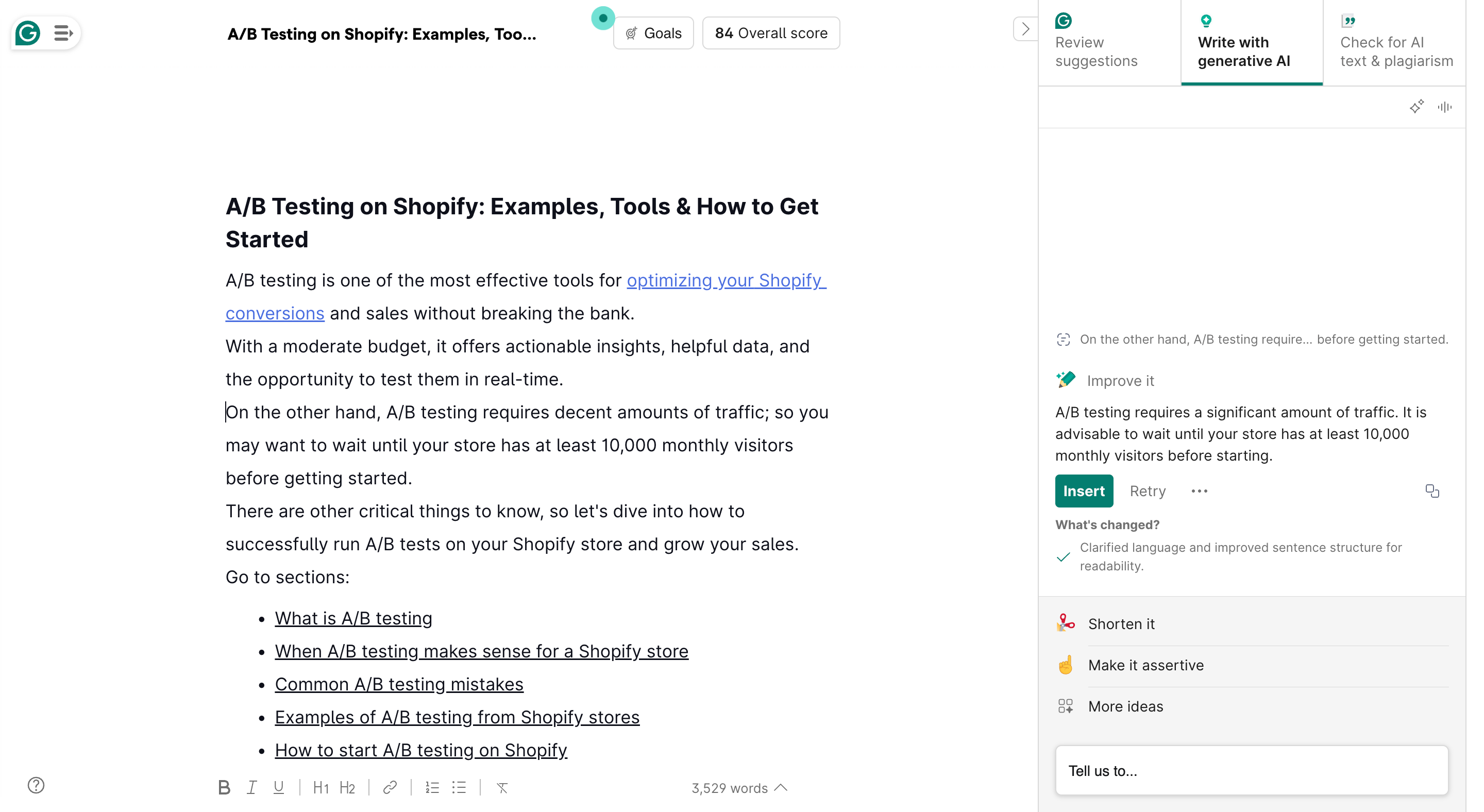
Task: Clear text formatting
Action: (502, 787)
